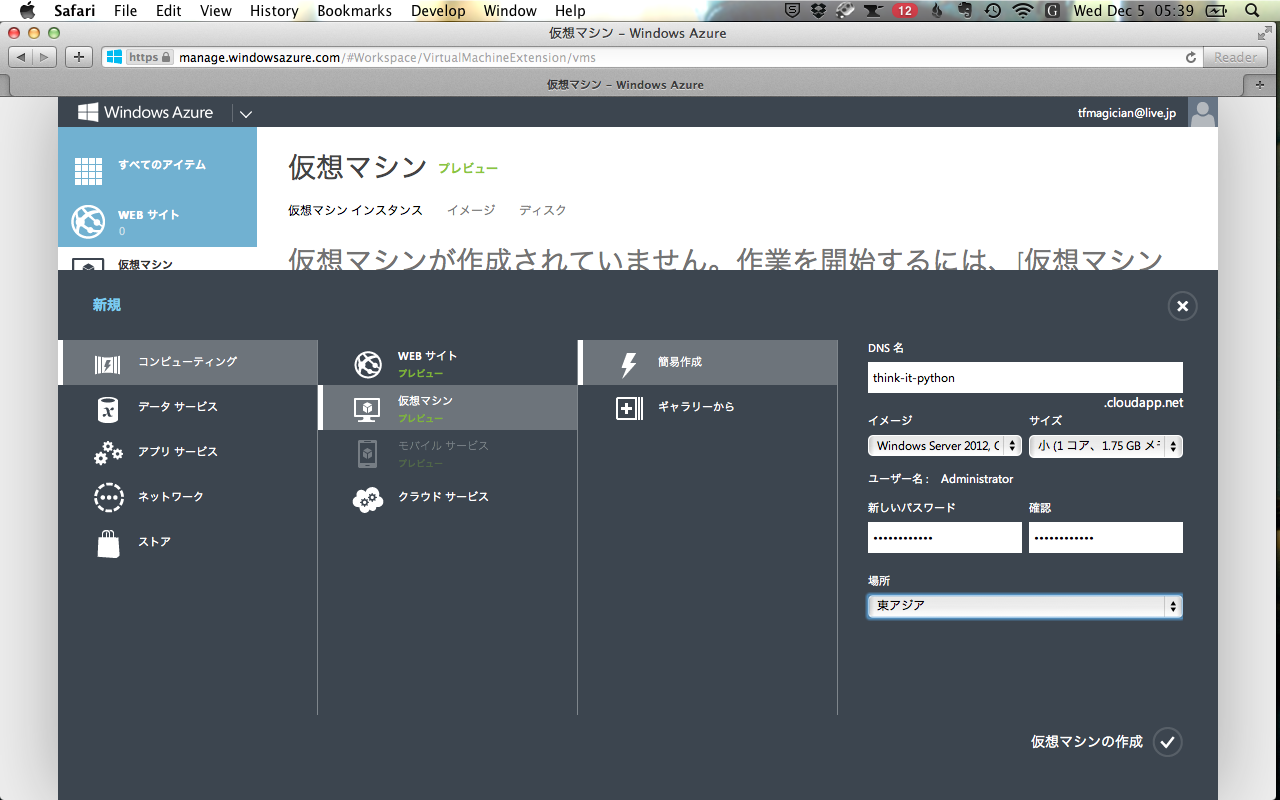Select すべてのアイテム grid icon in sidebar
Image resolution: width=1280 pixels, height=800 pixels.
click(x=88, y=171)
